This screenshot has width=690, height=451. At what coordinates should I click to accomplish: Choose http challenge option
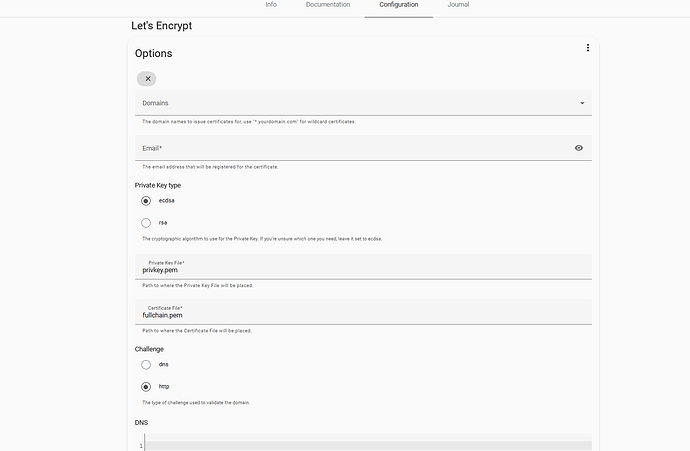pos(146,387)
